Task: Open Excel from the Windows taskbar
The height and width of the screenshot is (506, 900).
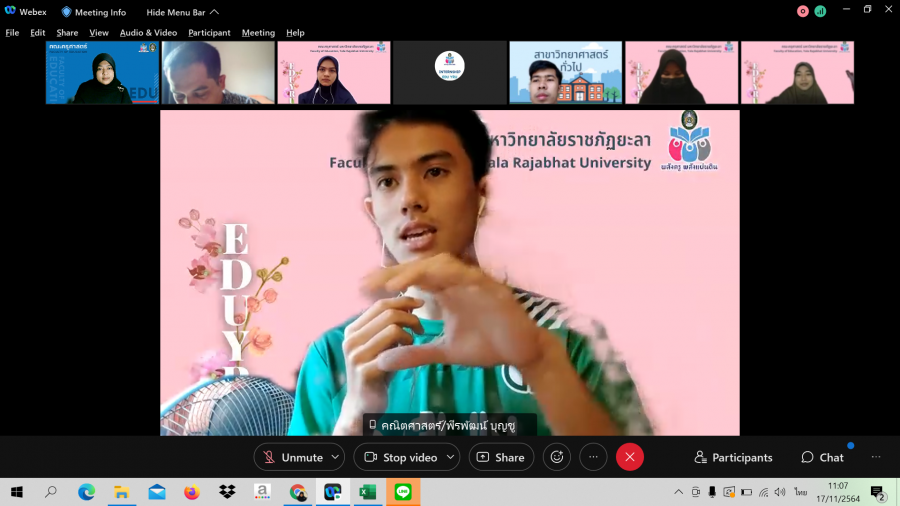Action: (x=367, y=492)
